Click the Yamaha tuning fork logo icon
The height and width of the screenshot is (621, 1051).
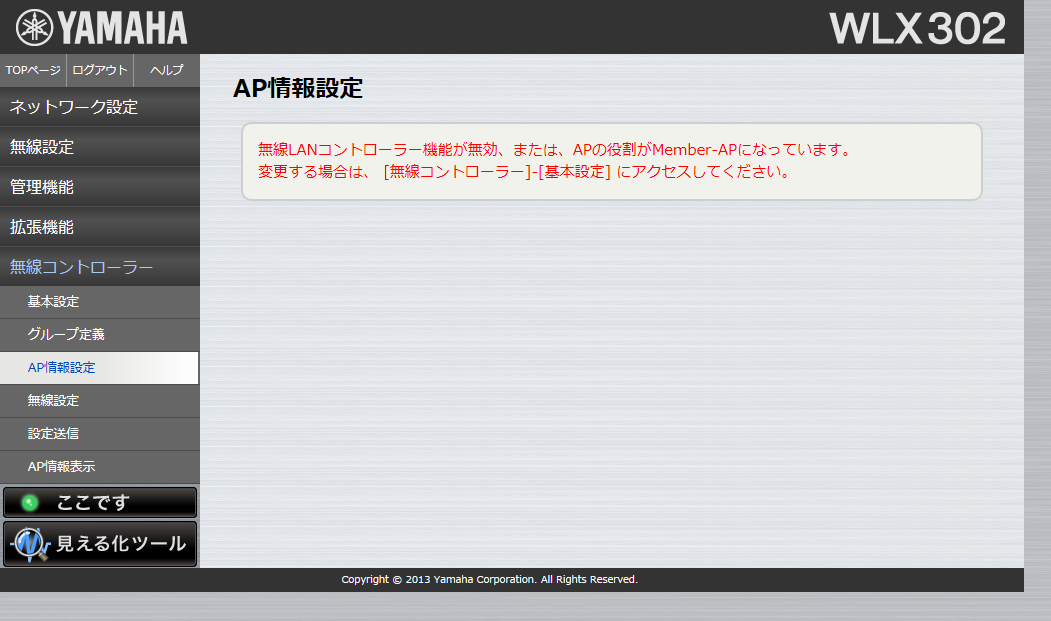[x=33, y=27]
